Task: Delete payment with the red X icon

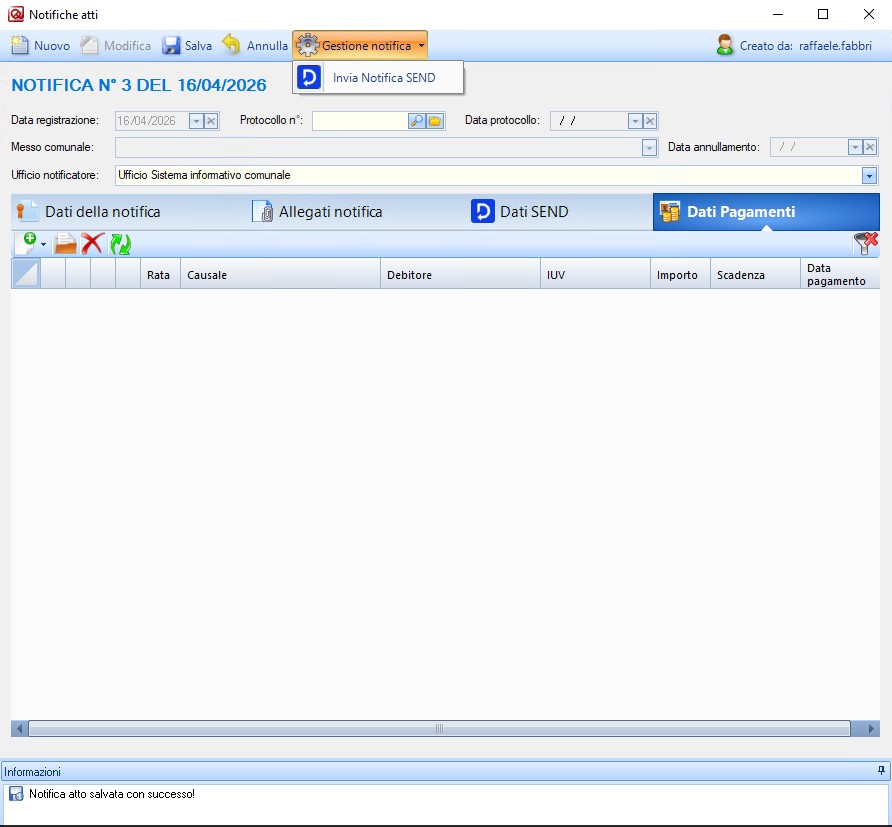Action: point(92,243)
